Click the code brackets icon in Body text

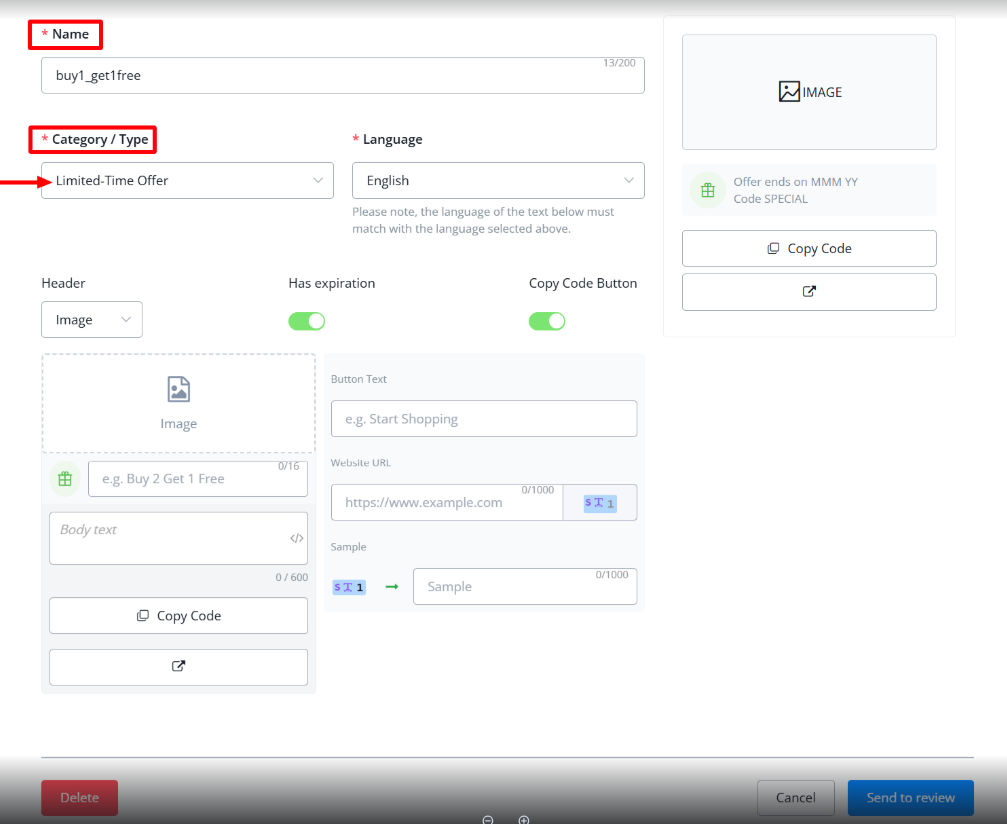296,538
